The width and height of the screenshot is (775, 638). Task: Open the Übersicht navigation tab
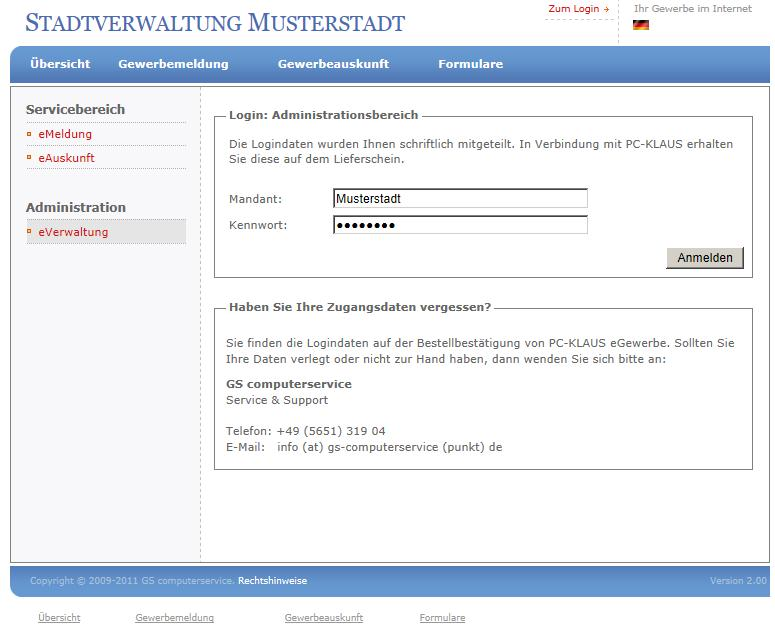pyautogui.click(x=60, y=64)
